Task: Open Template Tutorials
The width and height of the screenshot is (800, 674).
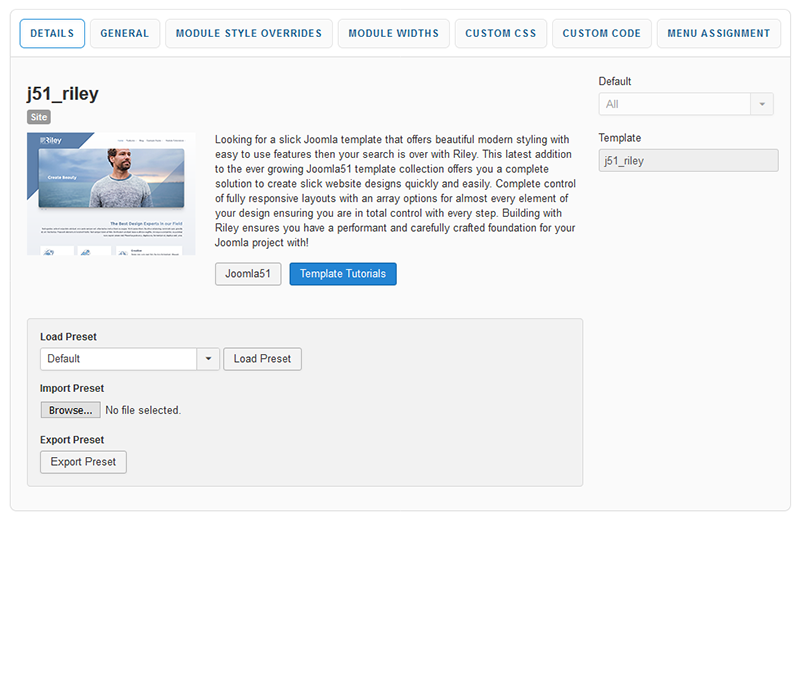Action: (x=343, y=274)
